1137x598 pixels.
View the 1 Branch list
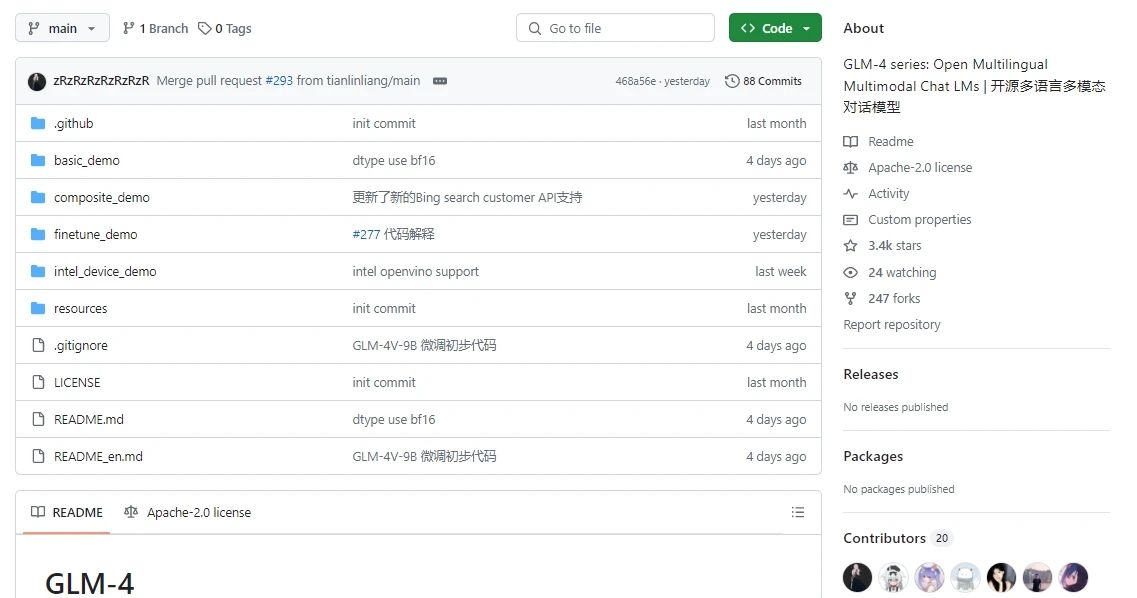(x=155, y=28)
